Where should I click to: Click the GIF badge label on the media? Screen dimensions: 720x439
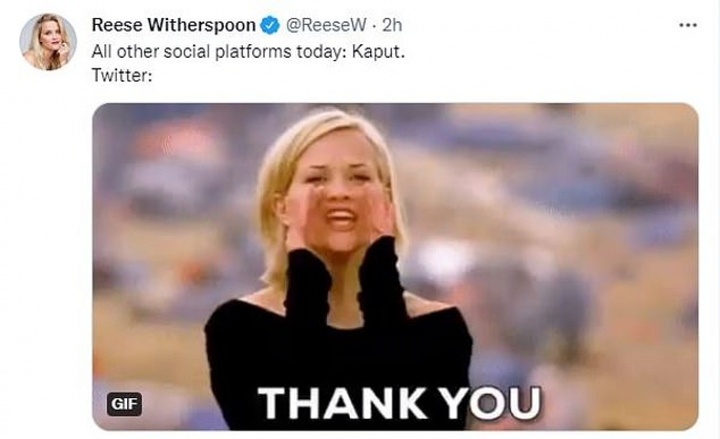pos(124,404)
